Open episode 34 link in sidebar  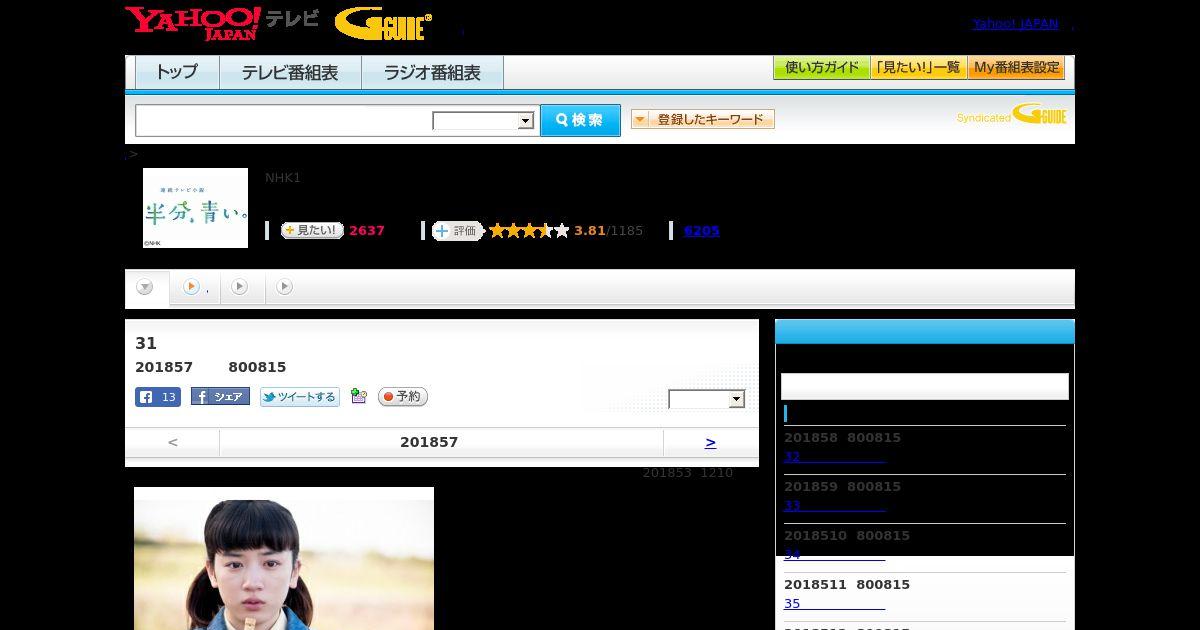(834, 555)
